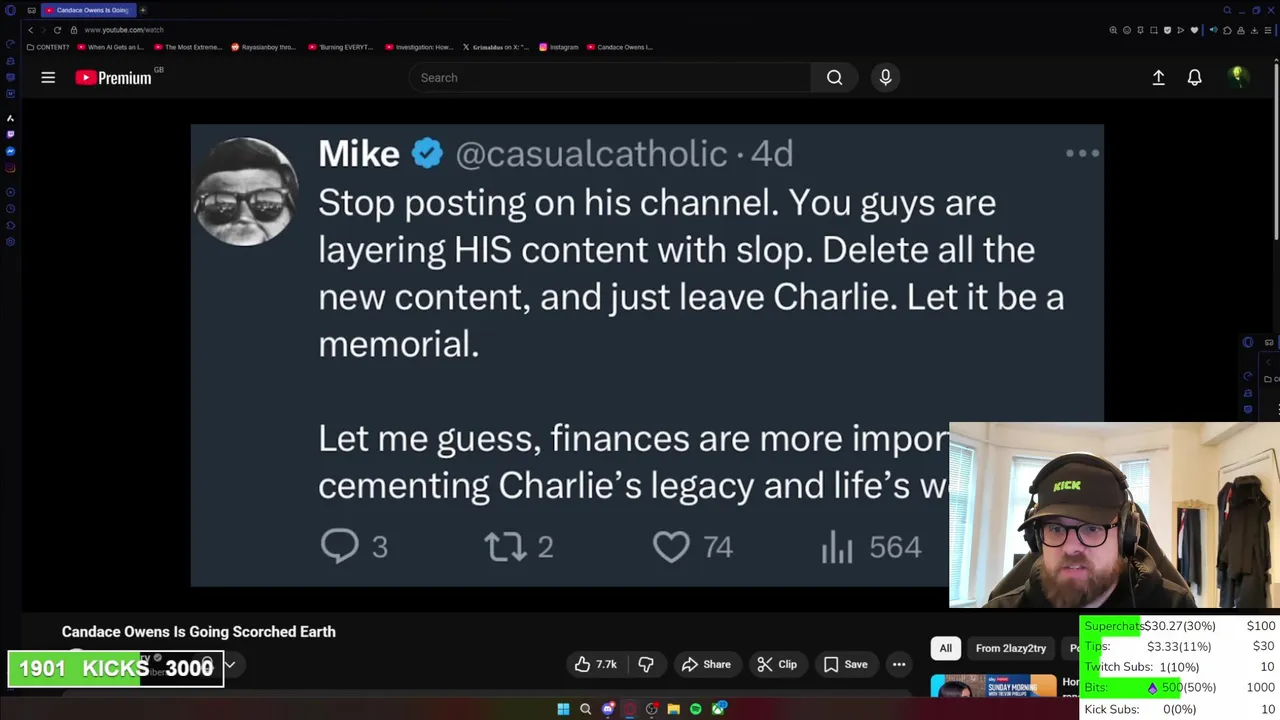Open the CONTENT? bookmarks folder
This screenshot has width=1280, height=720.
[48, 47]
